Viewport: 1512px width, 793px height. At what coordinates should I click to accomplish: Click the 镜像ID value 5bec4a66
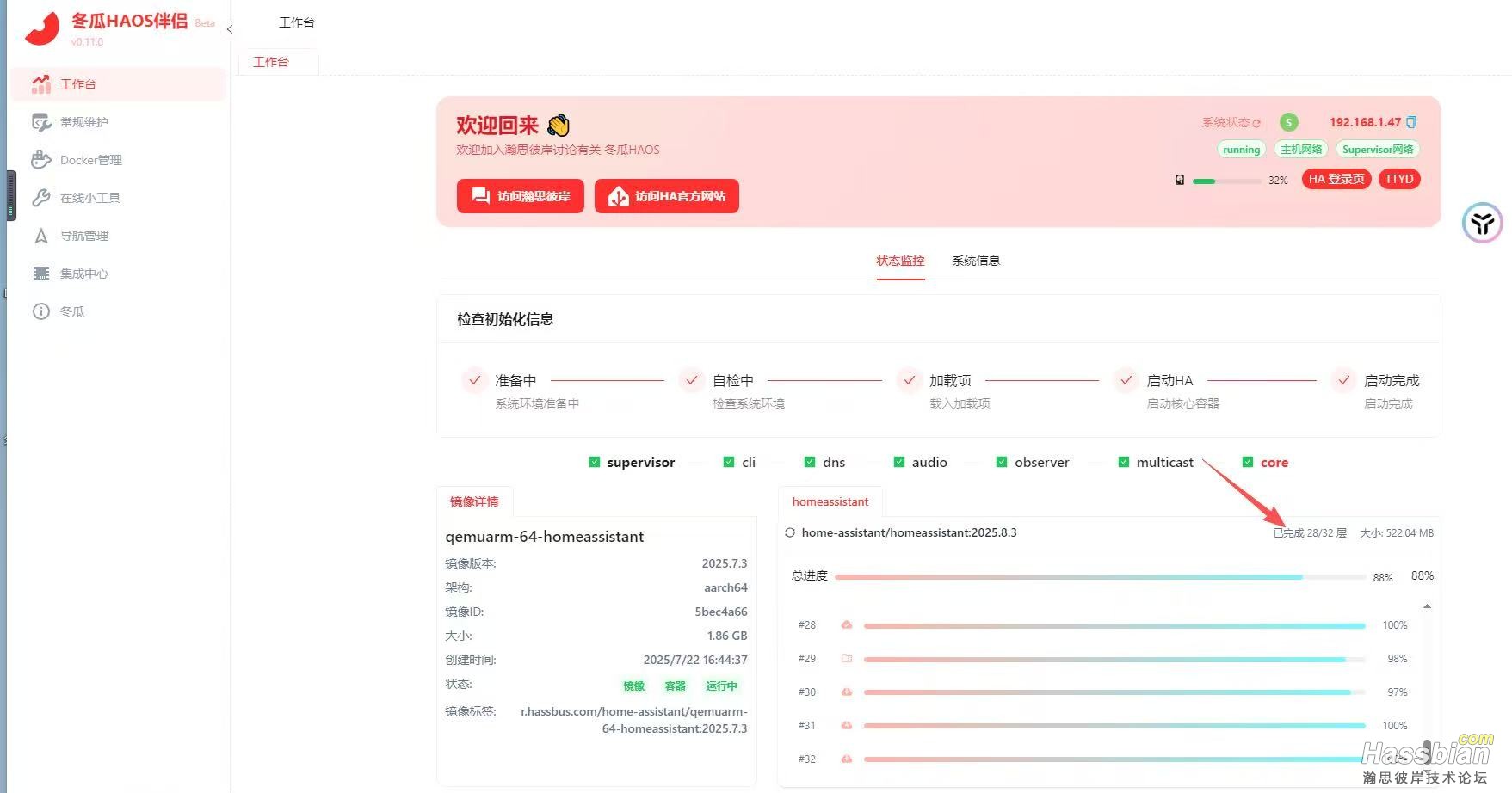(721, 612)
